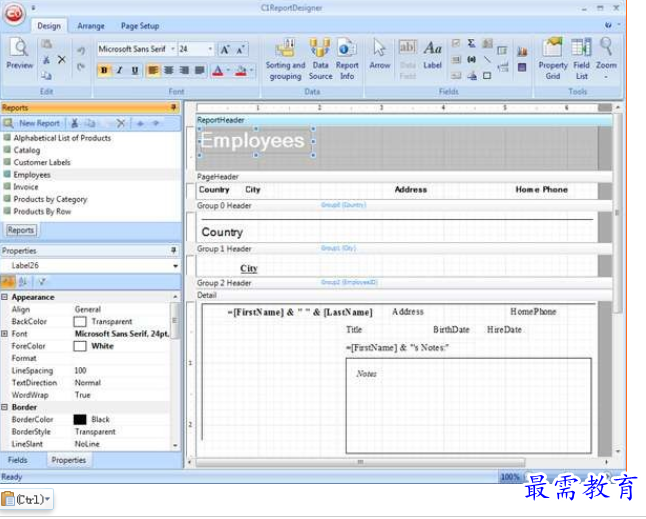Set text alignment to right

pyautogui.click(x=184, y=70)
